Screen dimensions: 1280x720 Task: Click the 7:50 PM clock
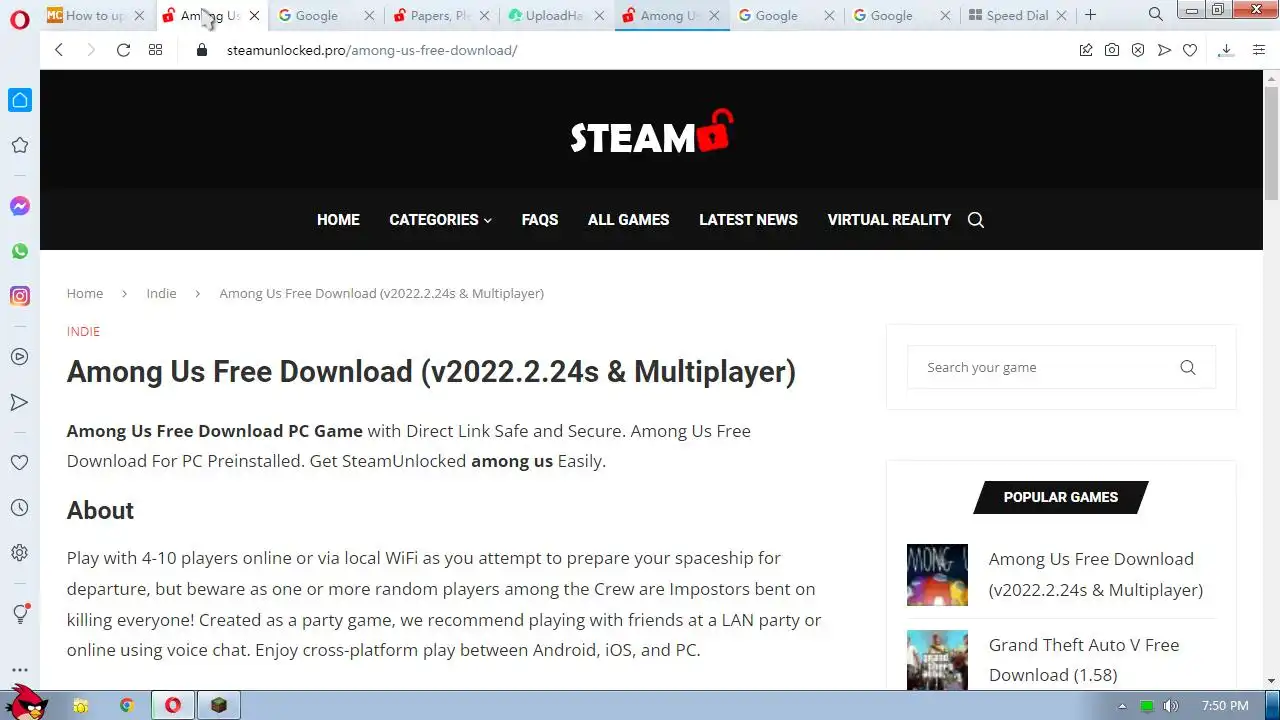(1225, 706)
